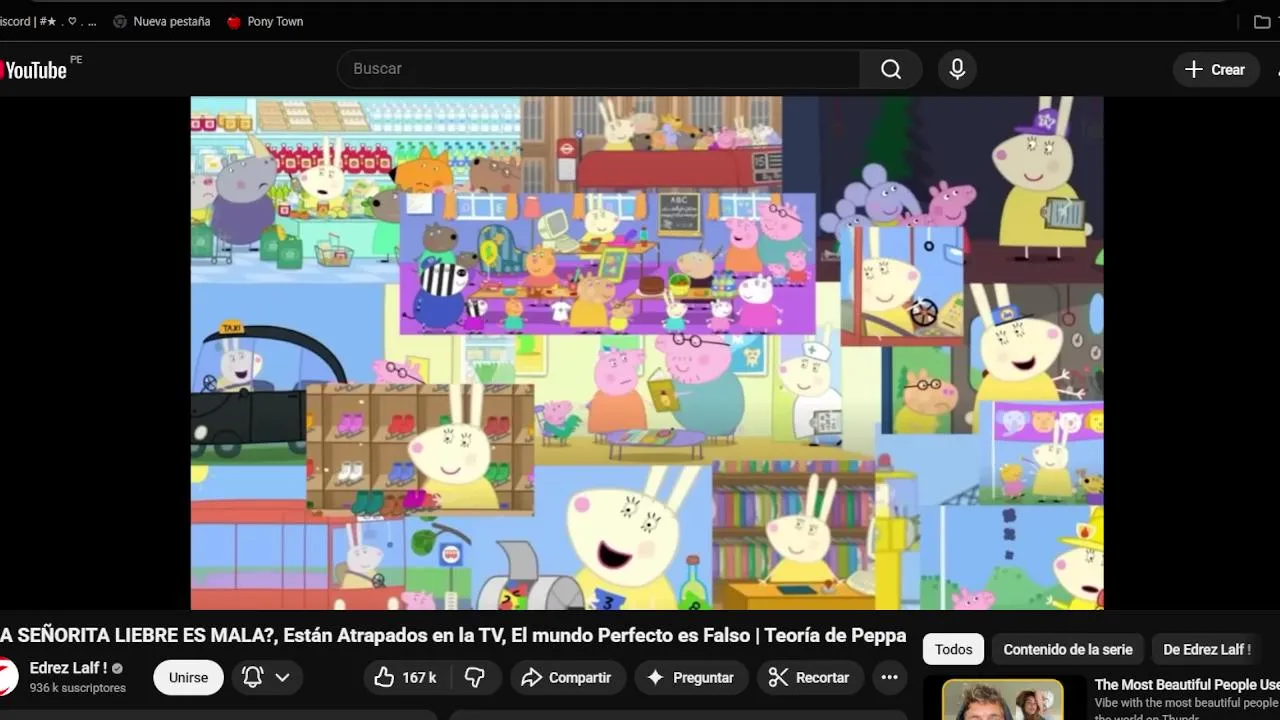
Task: Click the Preguntar button
Action: tap(691, 677)
